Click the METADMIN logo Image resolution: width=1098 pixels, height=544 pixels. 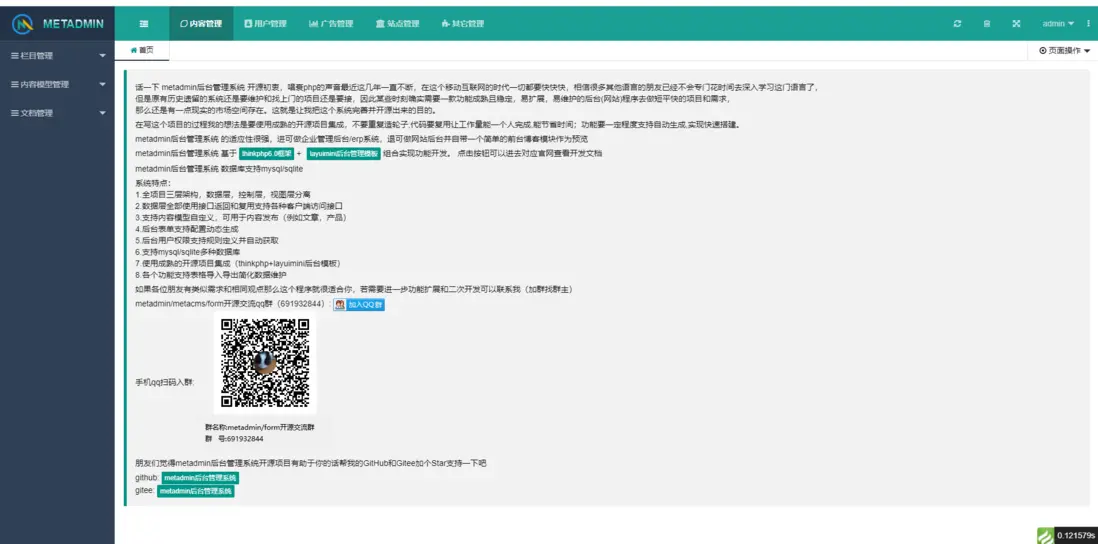[x=57, y=24]
